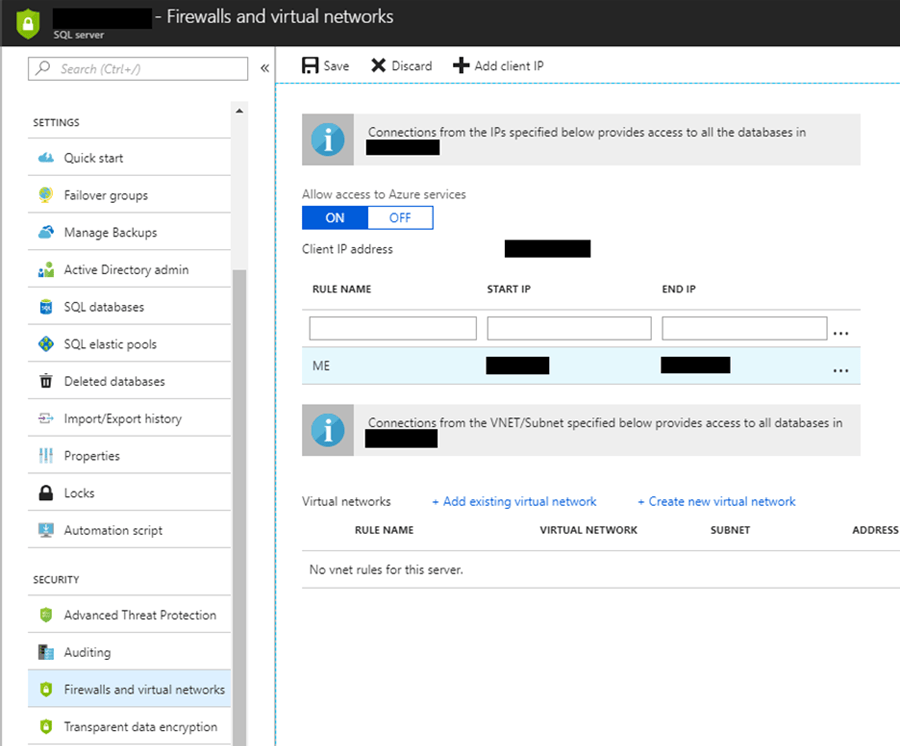Image resolution: width=900 pixels, height=746 pixels.
Task: Click the Discard X icon
Action: (378, 65)
